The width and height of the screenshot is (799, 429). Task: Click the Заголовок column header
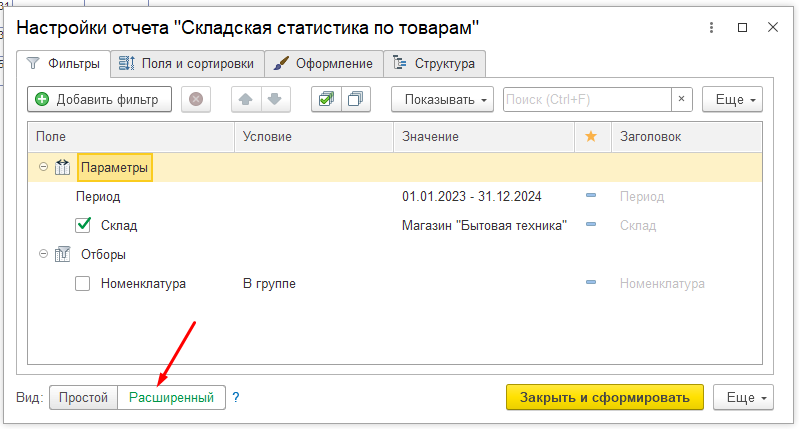[x=686, y=137]
